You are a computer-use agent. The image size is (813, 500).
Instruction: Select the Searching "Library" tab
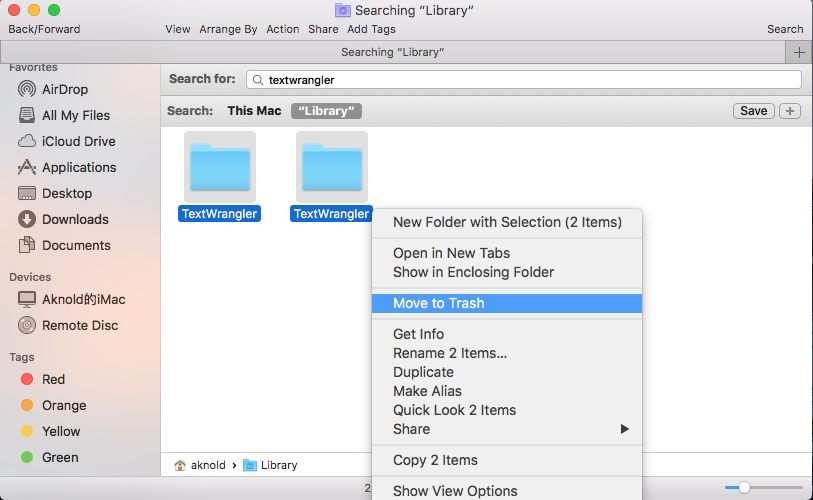393,52
